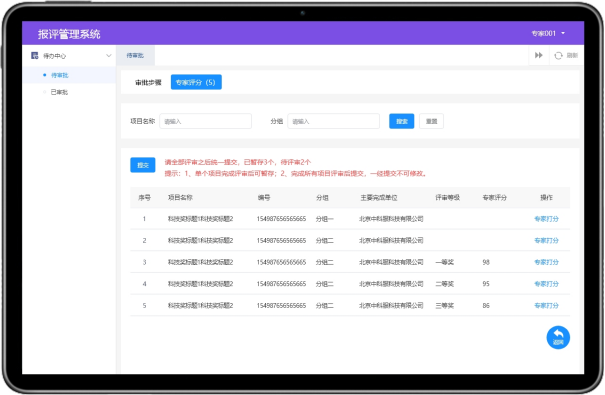Switch to the 待审批 page tab
The image size is (605, 395).
pyautogui.click(x=135, y=56)
